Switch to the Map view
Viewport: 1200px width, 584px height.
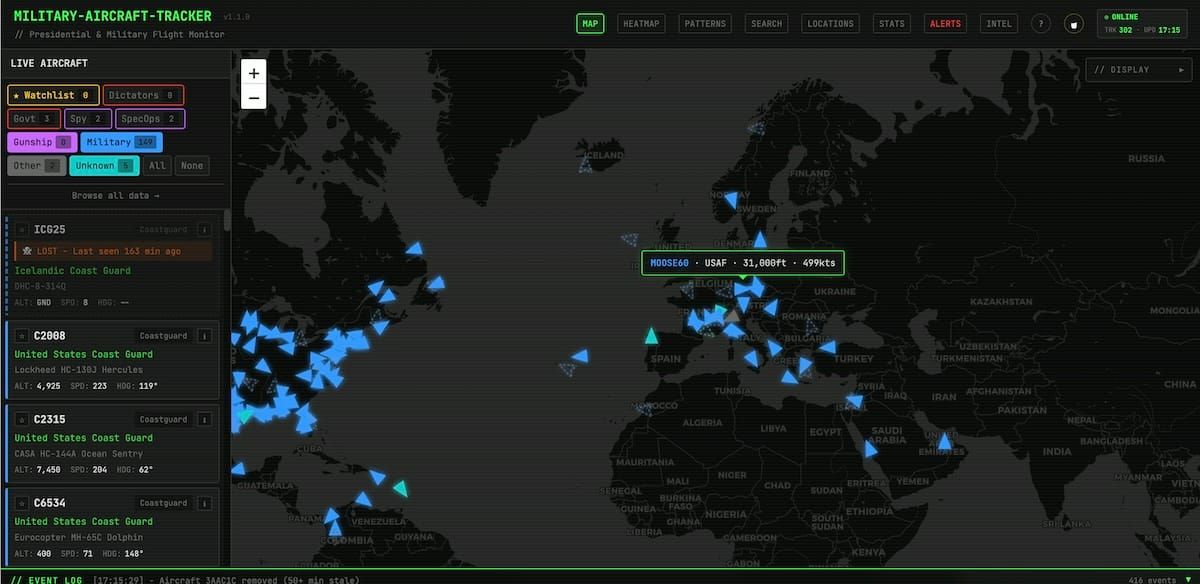[590, 24]
